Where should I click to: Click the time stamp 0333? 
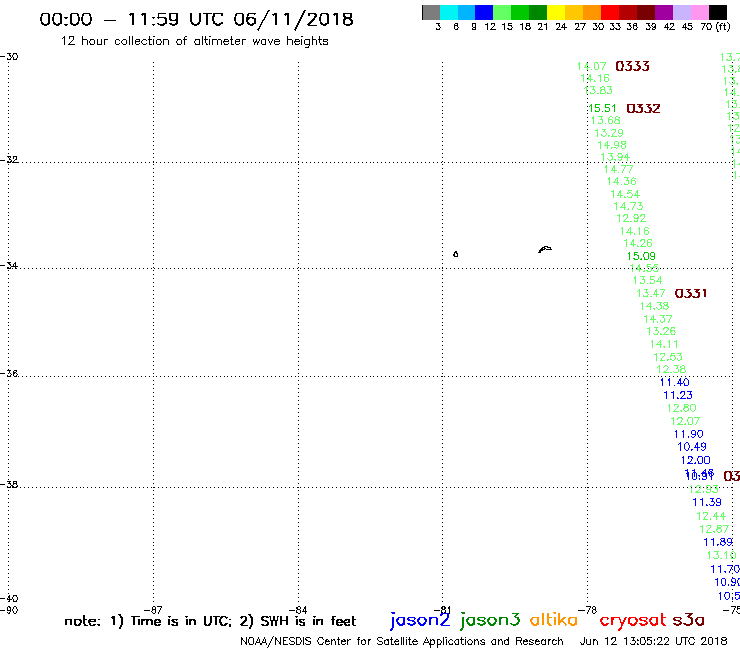(x=632, y=66)
